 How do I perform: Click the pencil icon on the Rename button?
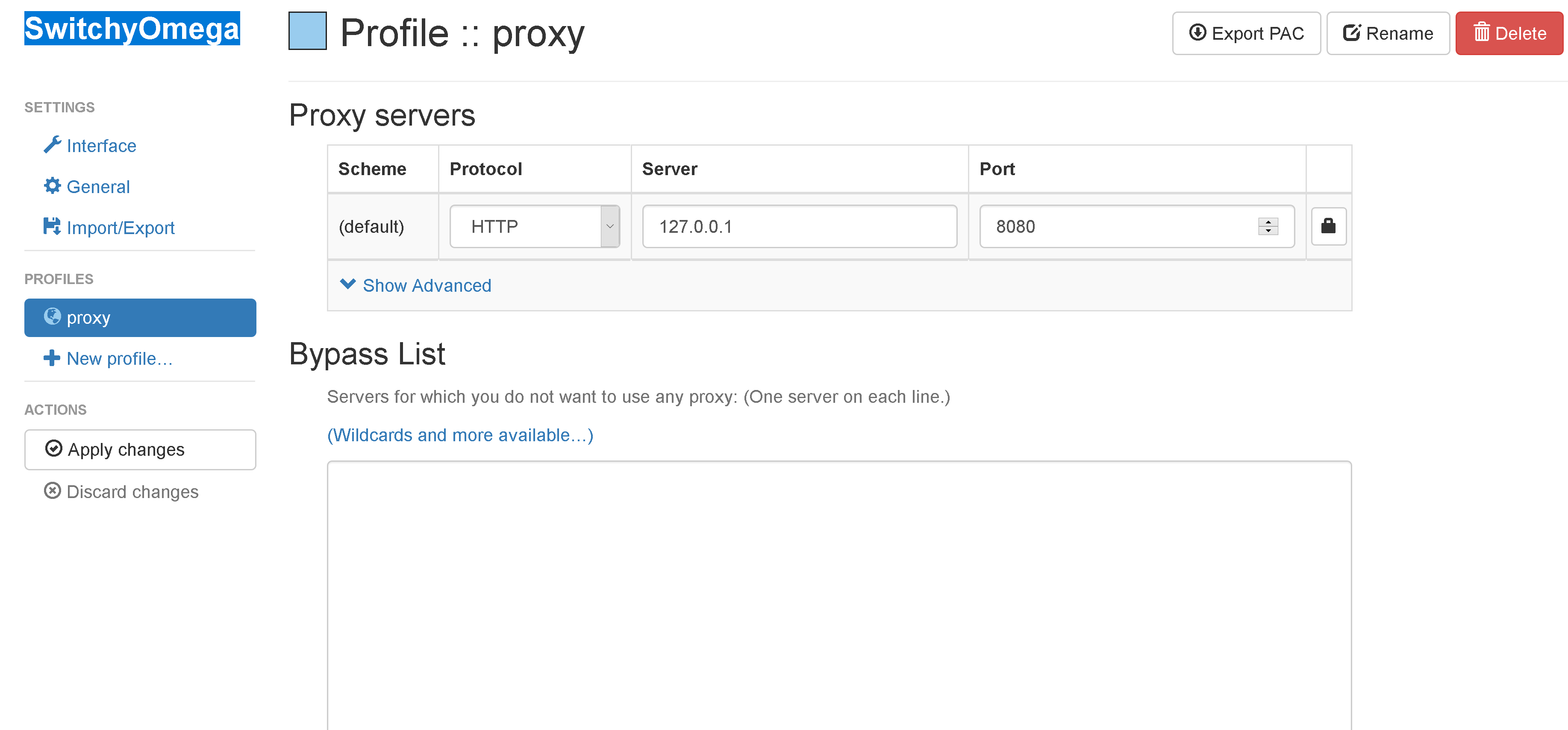click(1353, 33)
